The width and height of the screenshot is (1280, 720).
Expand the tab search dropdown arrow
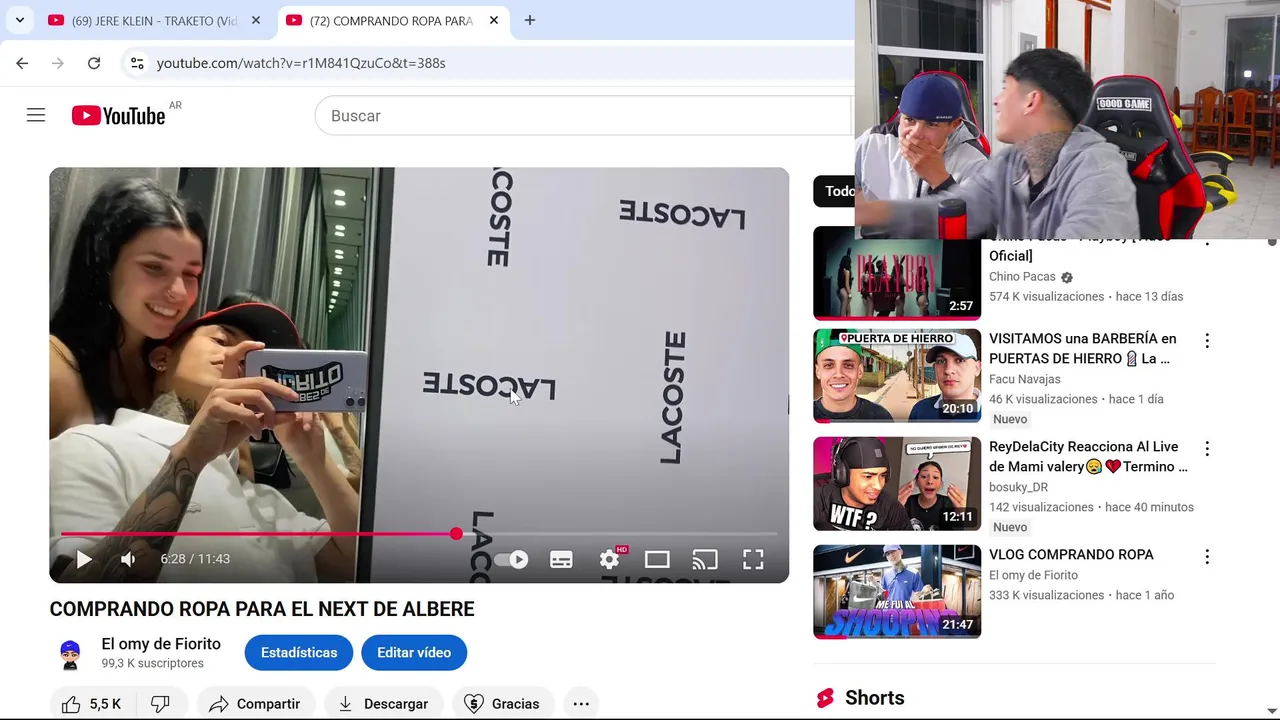click(x=19, y=20)
